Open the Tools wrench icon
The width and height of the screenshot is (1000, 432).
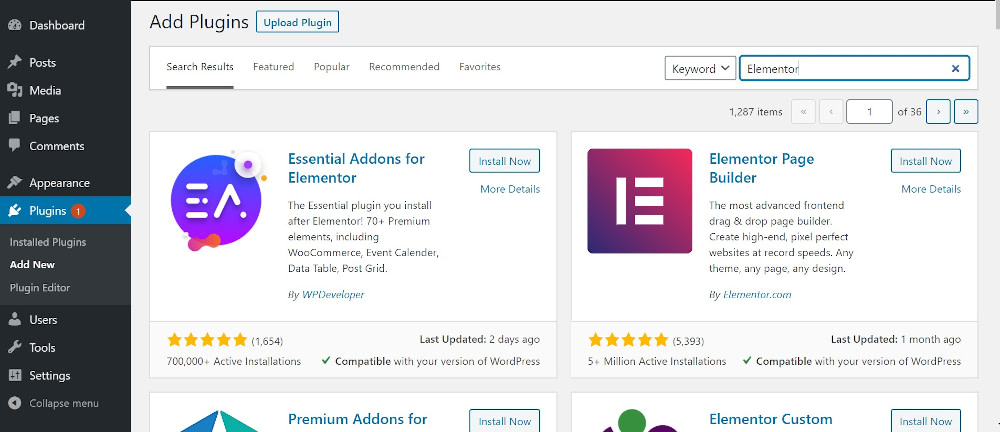point(14,348)
